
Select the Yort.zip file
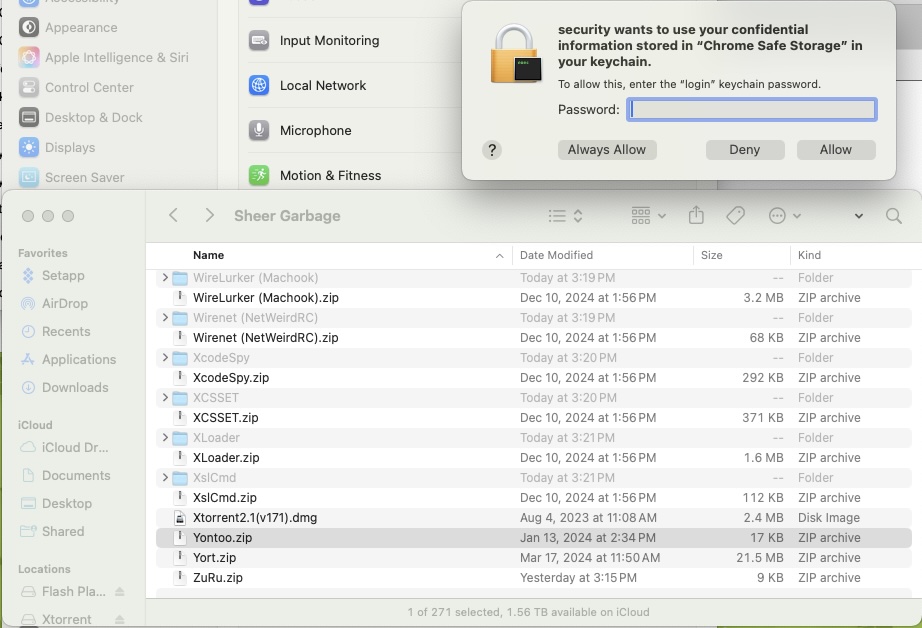coord(214,558)
